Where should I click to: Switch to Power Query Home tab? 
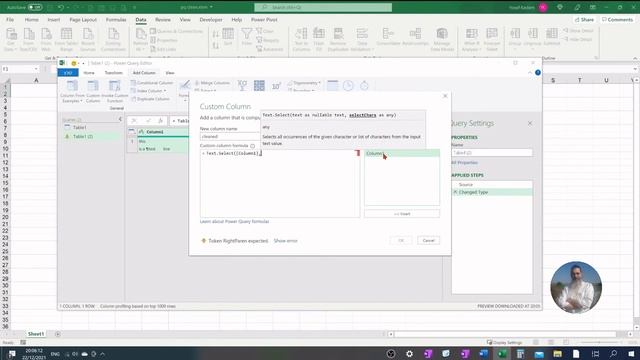(89, 73)
